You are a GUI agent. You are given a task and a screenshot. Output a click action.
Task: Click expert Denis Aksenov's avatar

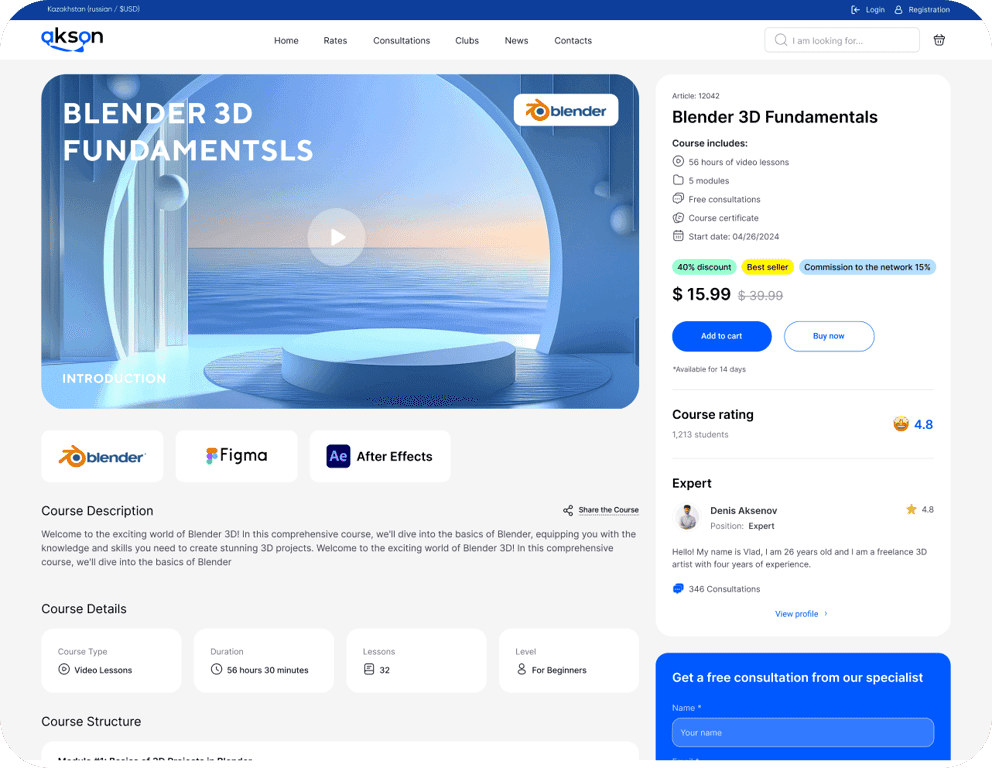coord(687,517)
